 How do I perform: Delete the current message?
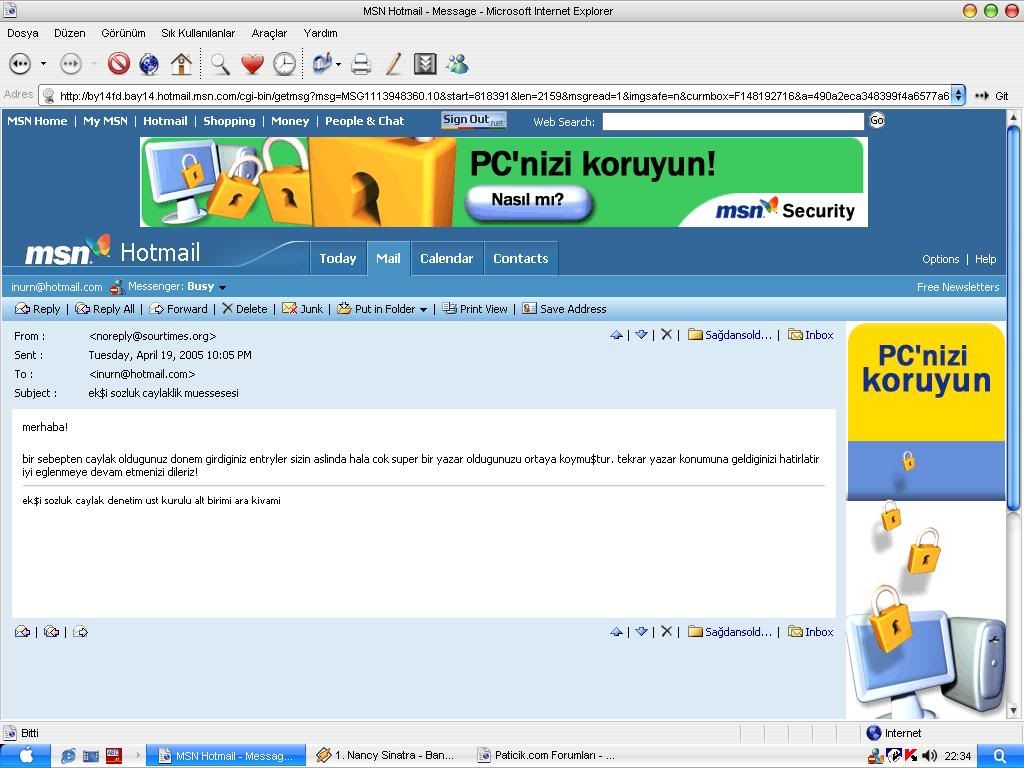pos(244,309)
